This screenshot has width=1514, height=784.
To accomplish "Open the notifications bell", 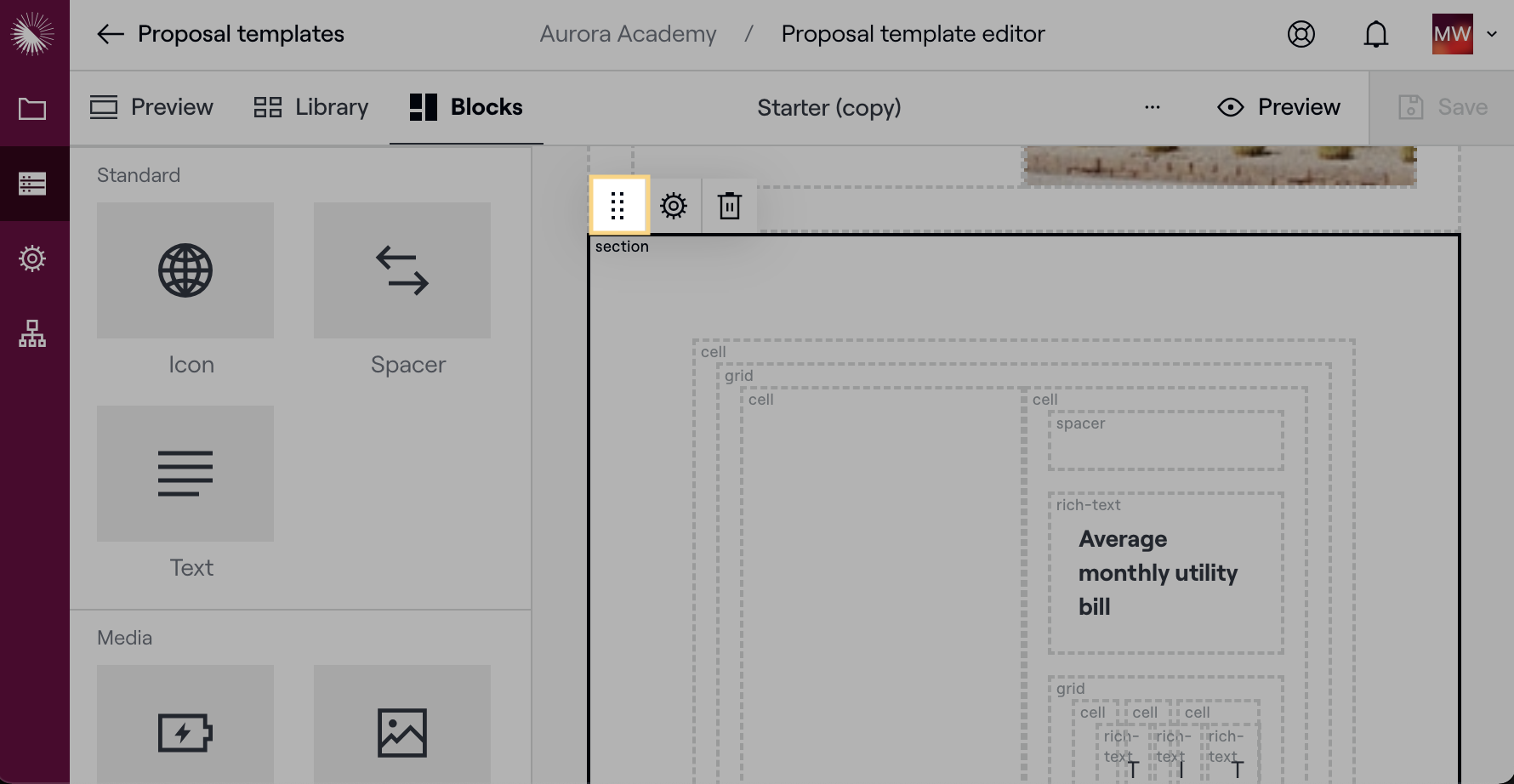I will 1375,34.
